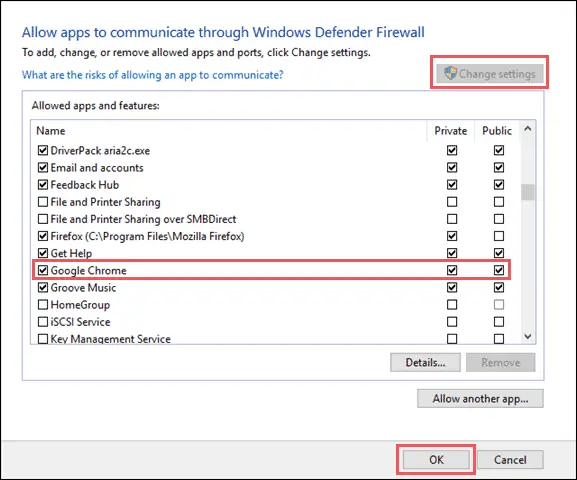Enable File and Printer Sharing name checkbox
Viewport: 577px width, 480px height.
[x=43, y=202]
